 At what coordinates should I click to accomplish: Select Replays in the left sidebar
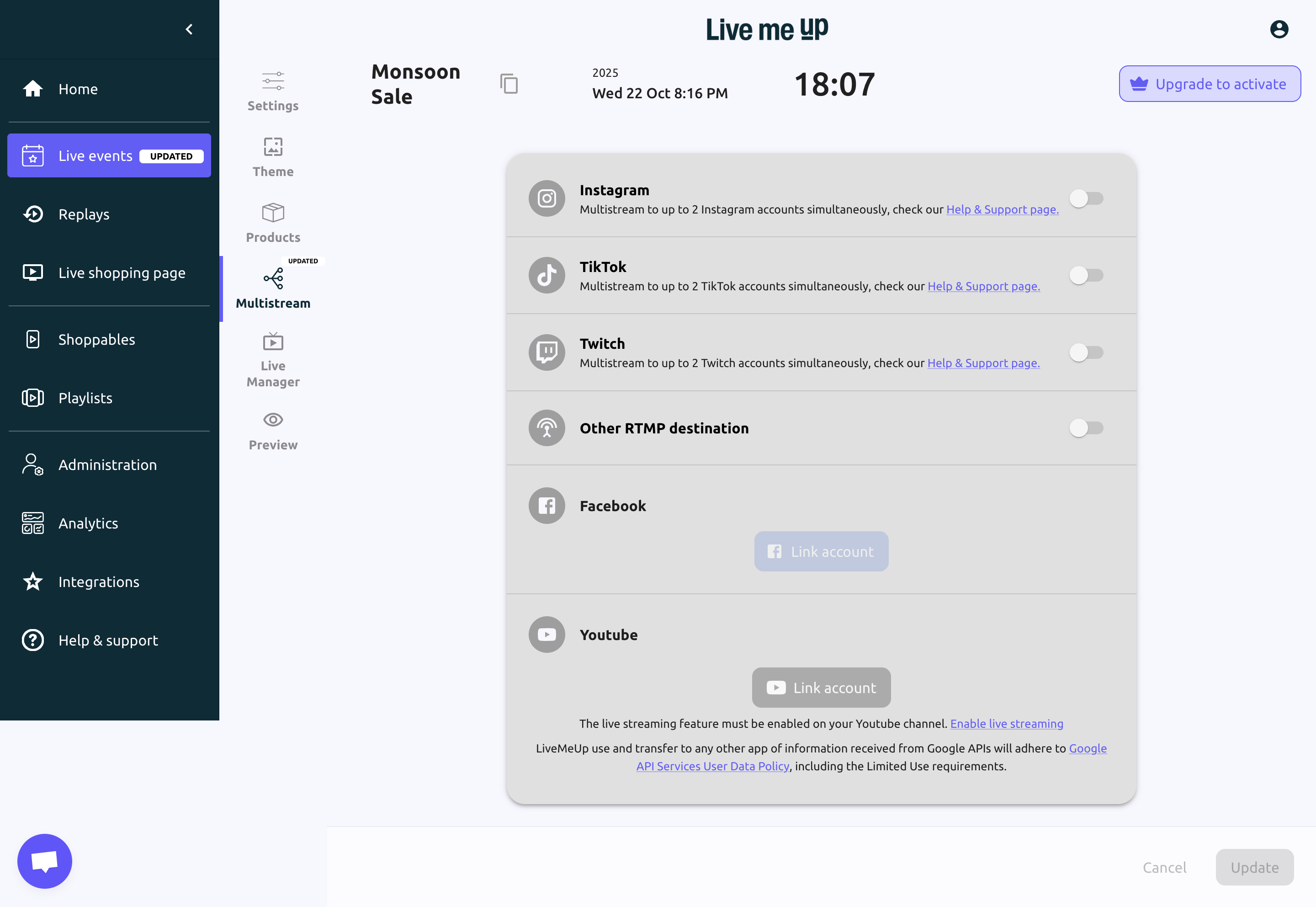coord(84,214)
